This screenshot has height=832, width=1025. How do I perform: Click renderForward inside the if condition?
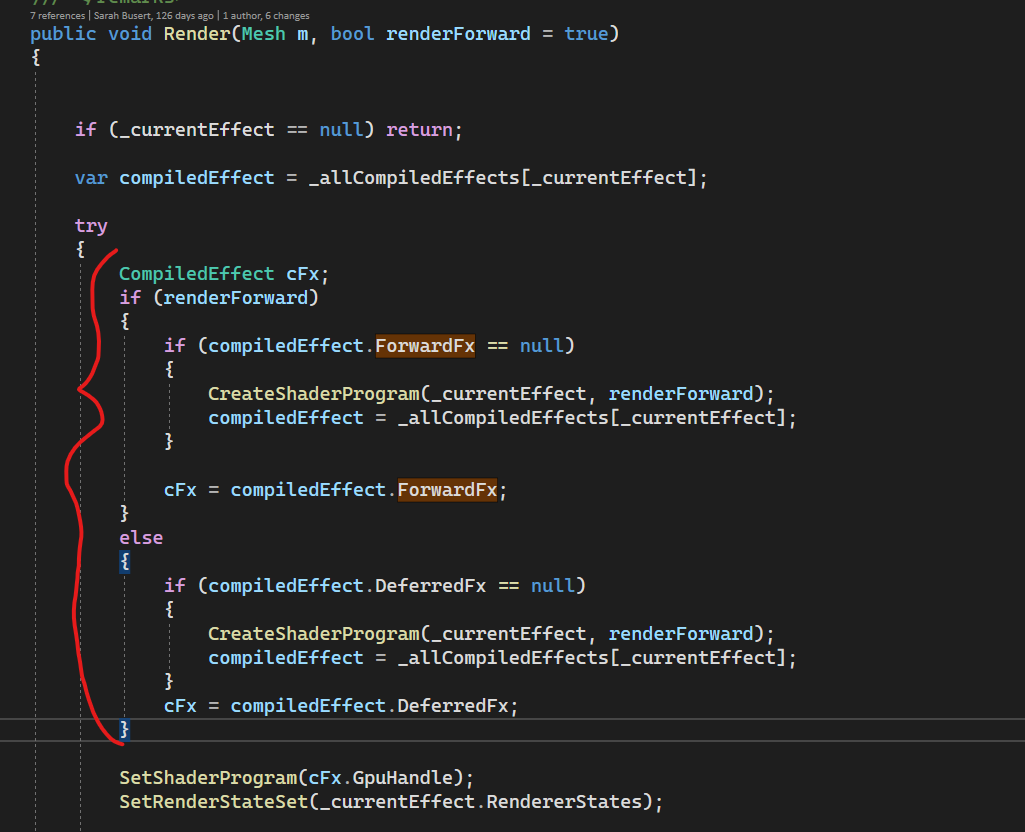(x=235, y=298)
